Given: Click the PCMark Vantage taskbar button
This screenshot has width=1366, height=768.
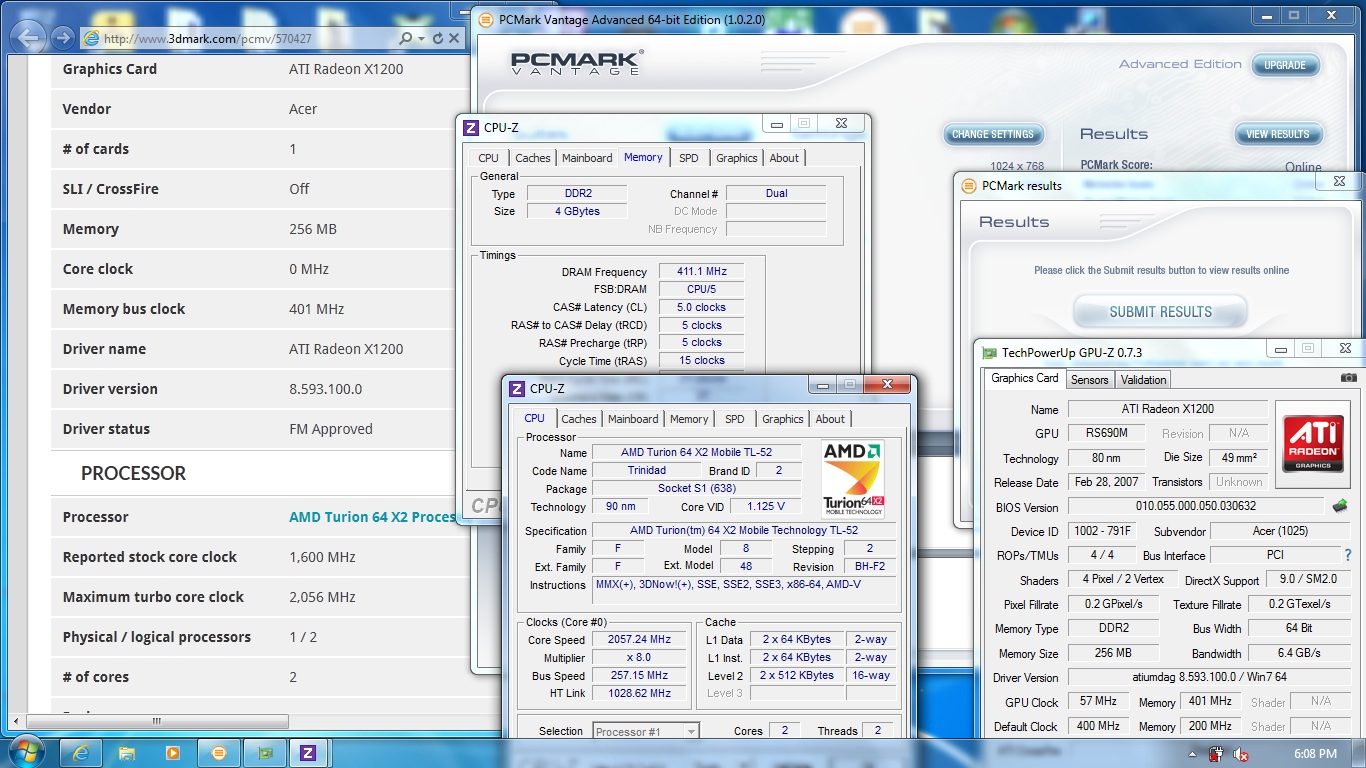Looking at the screenshot, I should point(219,752).
